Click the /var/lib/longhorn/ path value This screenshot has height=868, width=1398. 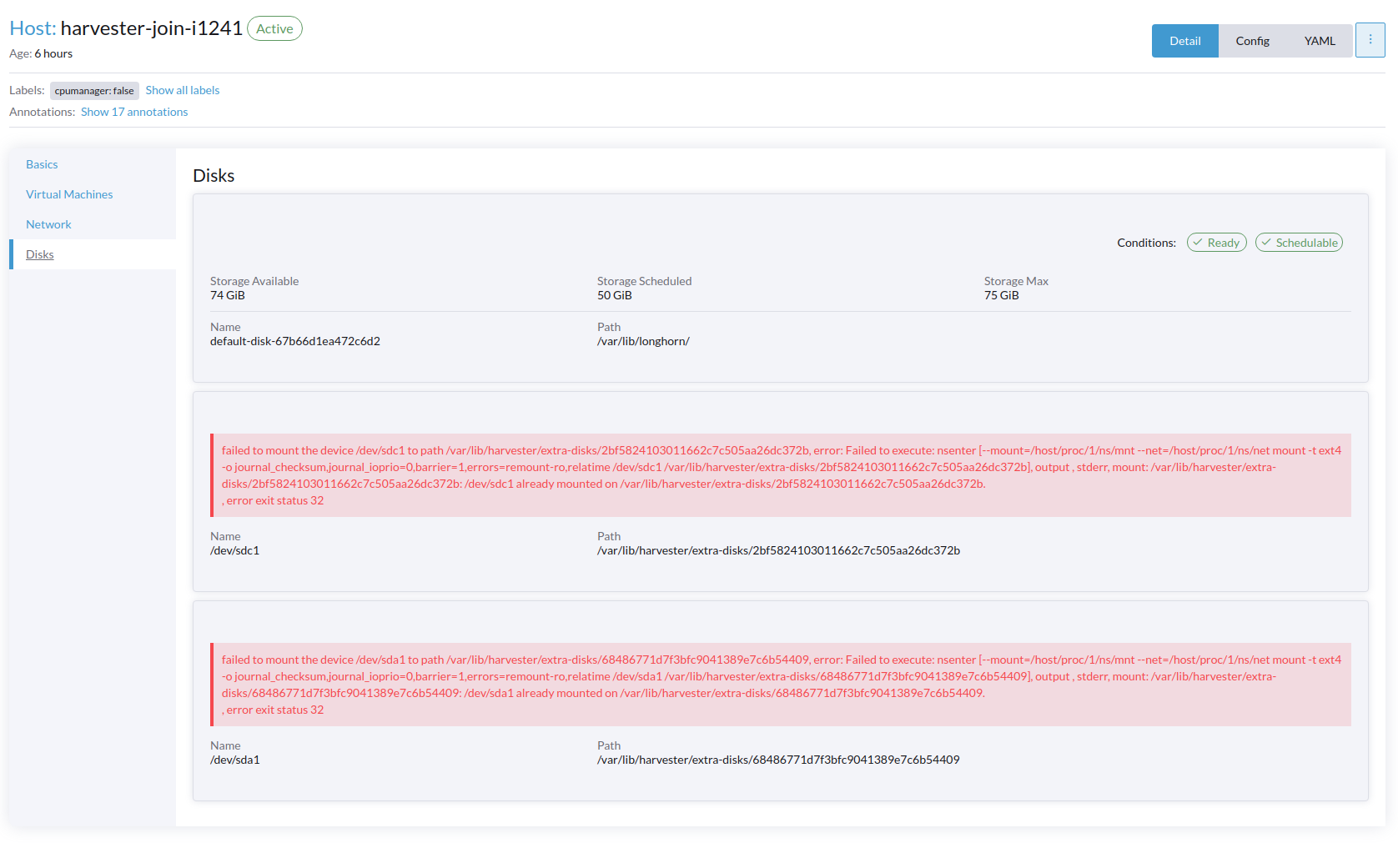pyautogui.click(x=643, y=341)
